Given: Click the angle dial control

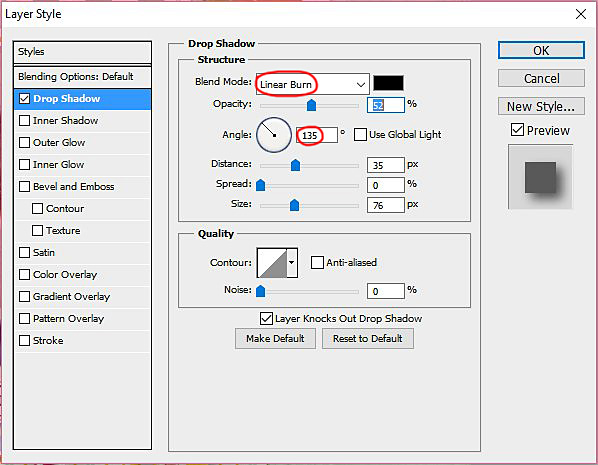Looking at the screenshot, I should pos(274,135).
